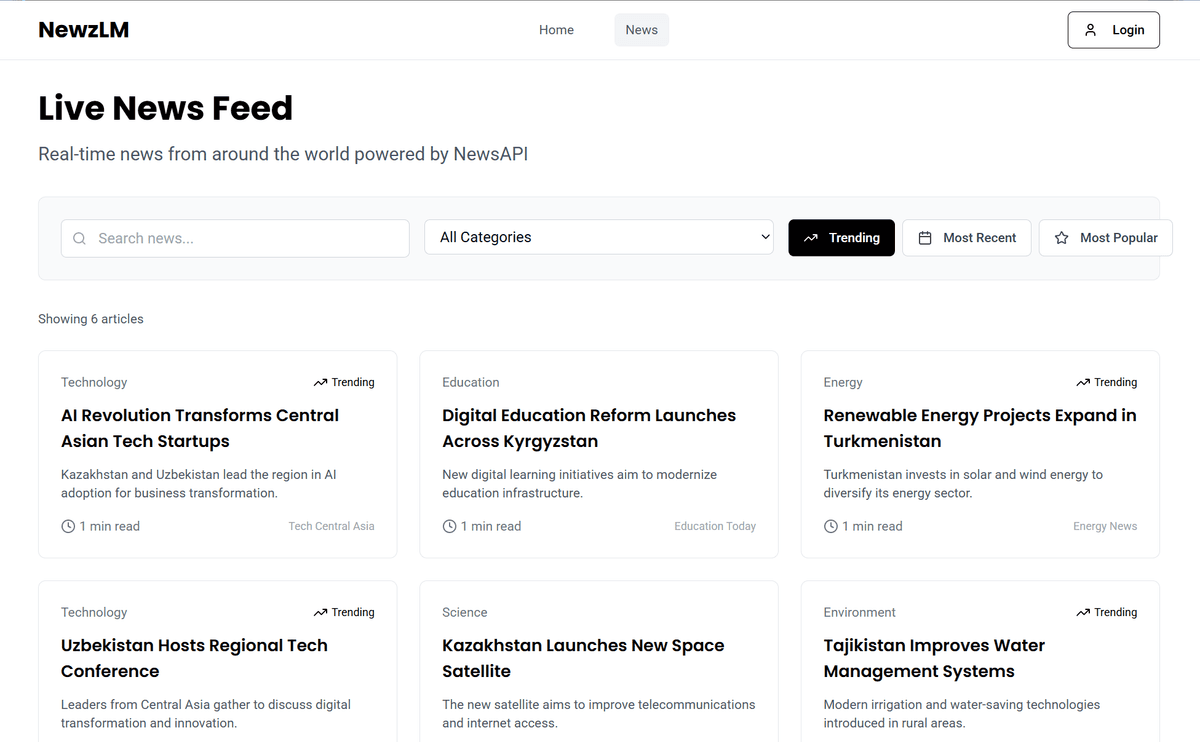This screenshot has width=1200, height=742.
Task: Click clock icon on AI Revolution card
Action: 68,526
